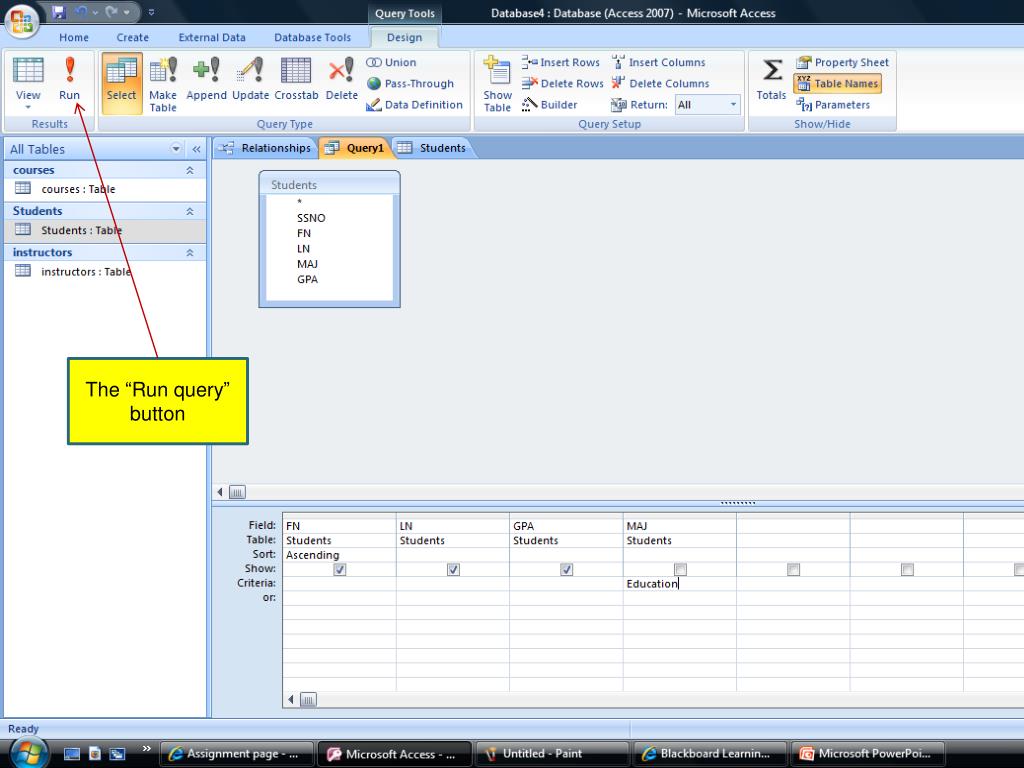Viewport: 1024px width, 768px height.
Task: Click the table pane horizontal scrollbar thumb
Action: click(237, 492)
